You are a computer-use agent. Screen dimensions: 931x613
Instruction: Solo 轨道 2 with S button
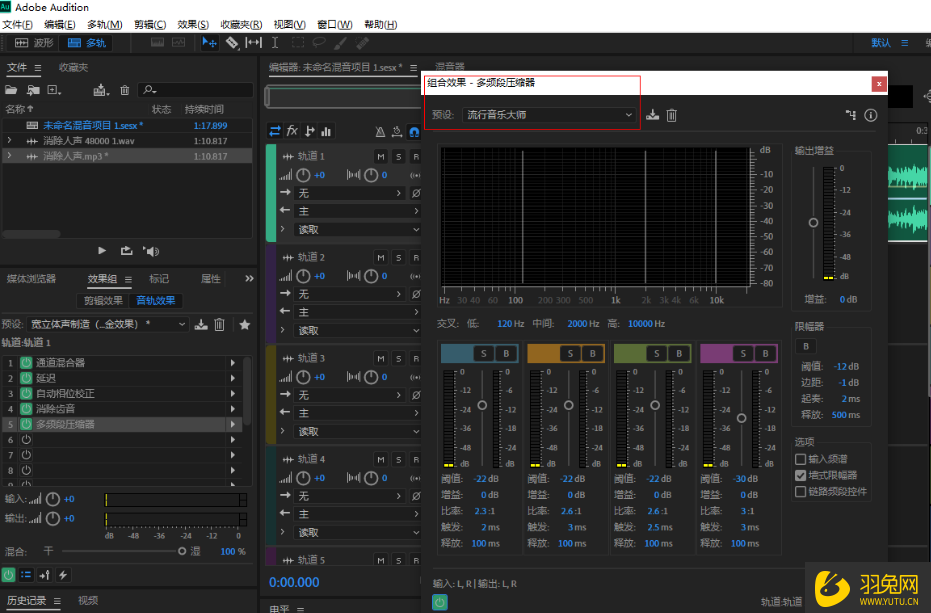[398, 258]
